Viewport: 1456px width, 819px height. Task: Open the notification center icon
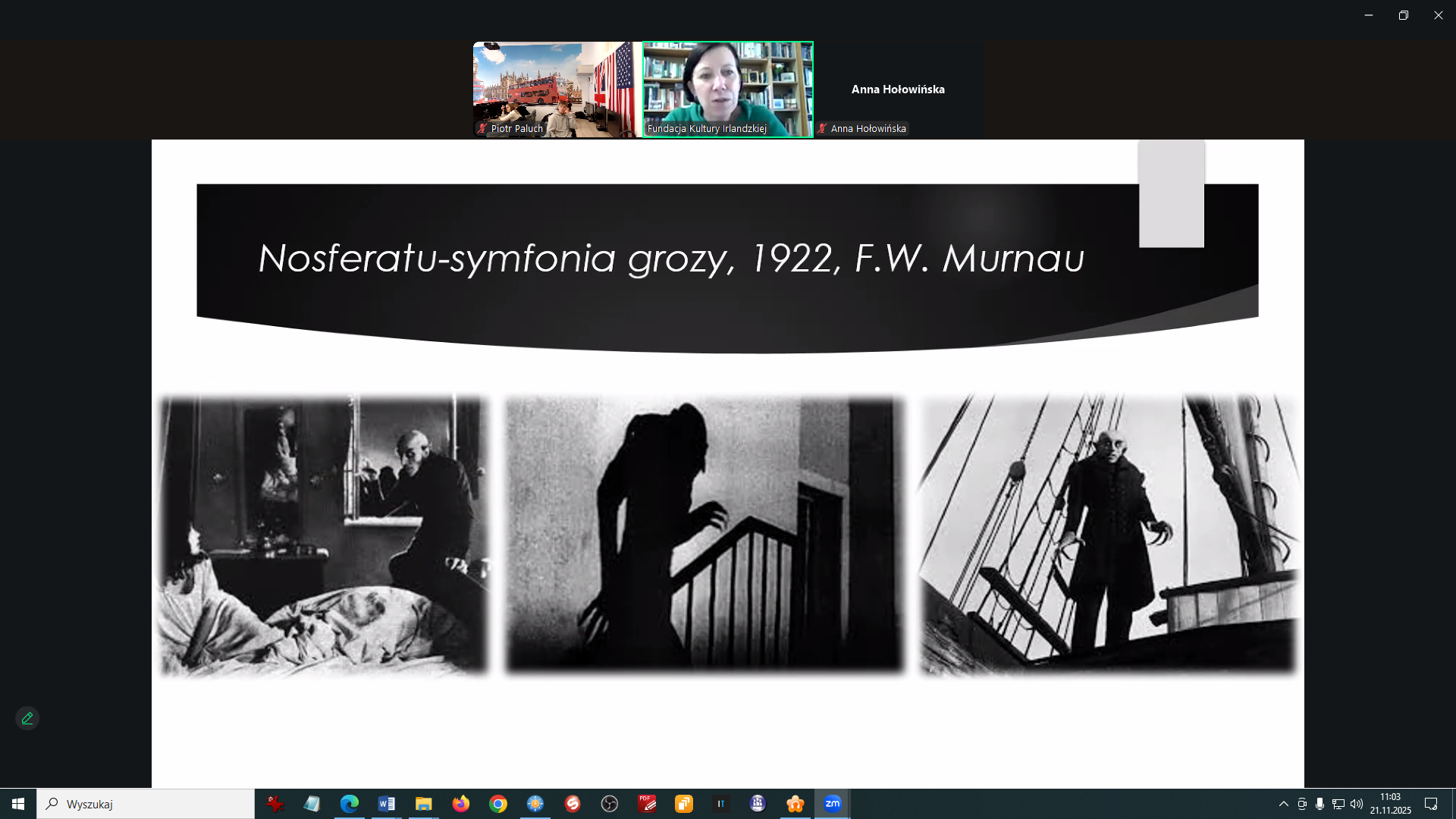click(x=1431, y=804)
